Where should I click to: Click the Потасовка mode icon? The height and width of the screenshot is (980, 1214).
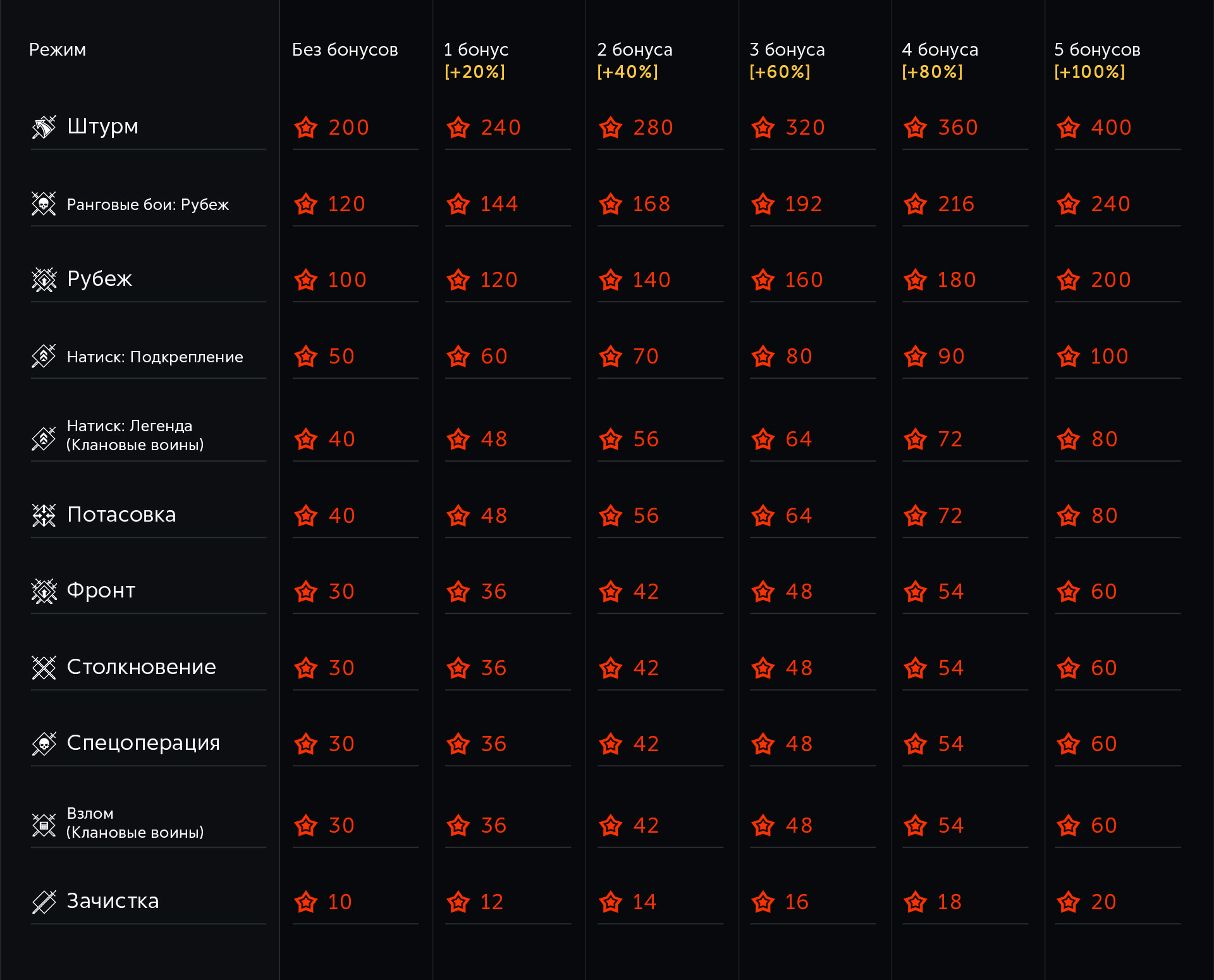pos(44,515)
